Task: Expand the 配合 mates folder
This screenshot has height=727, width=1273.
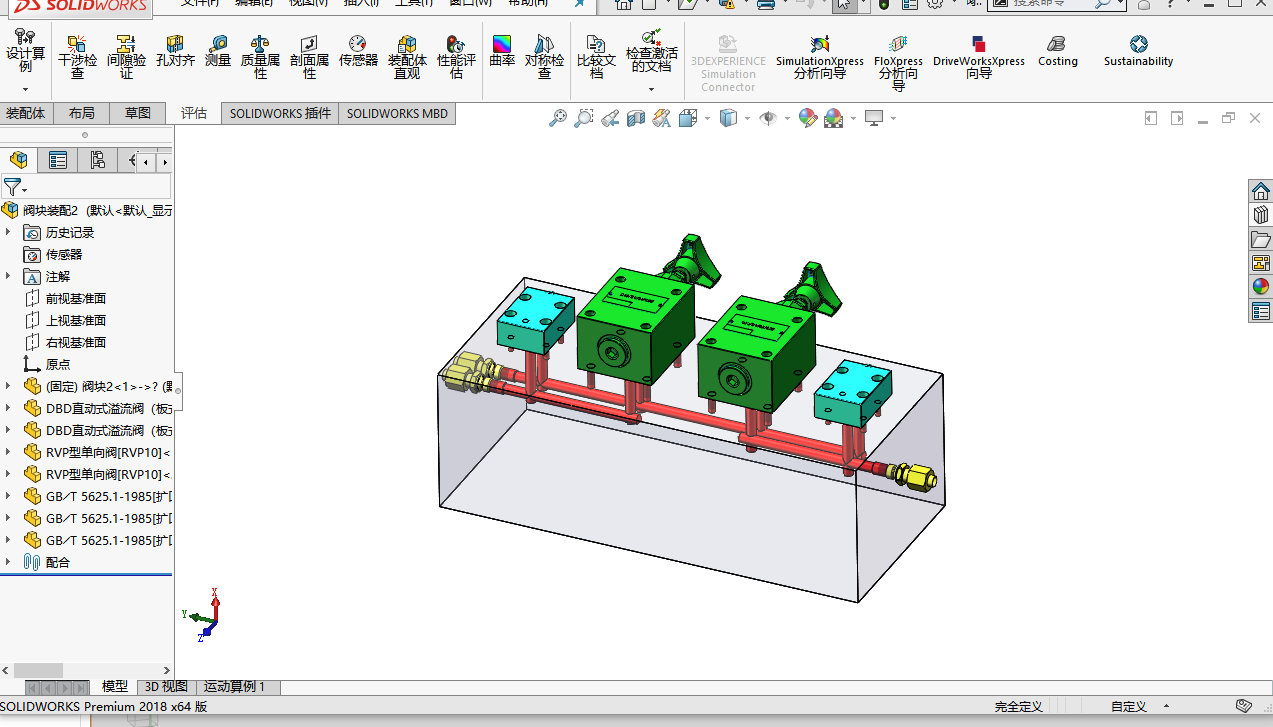Action: pyautogui.click(x=8, y=562)
